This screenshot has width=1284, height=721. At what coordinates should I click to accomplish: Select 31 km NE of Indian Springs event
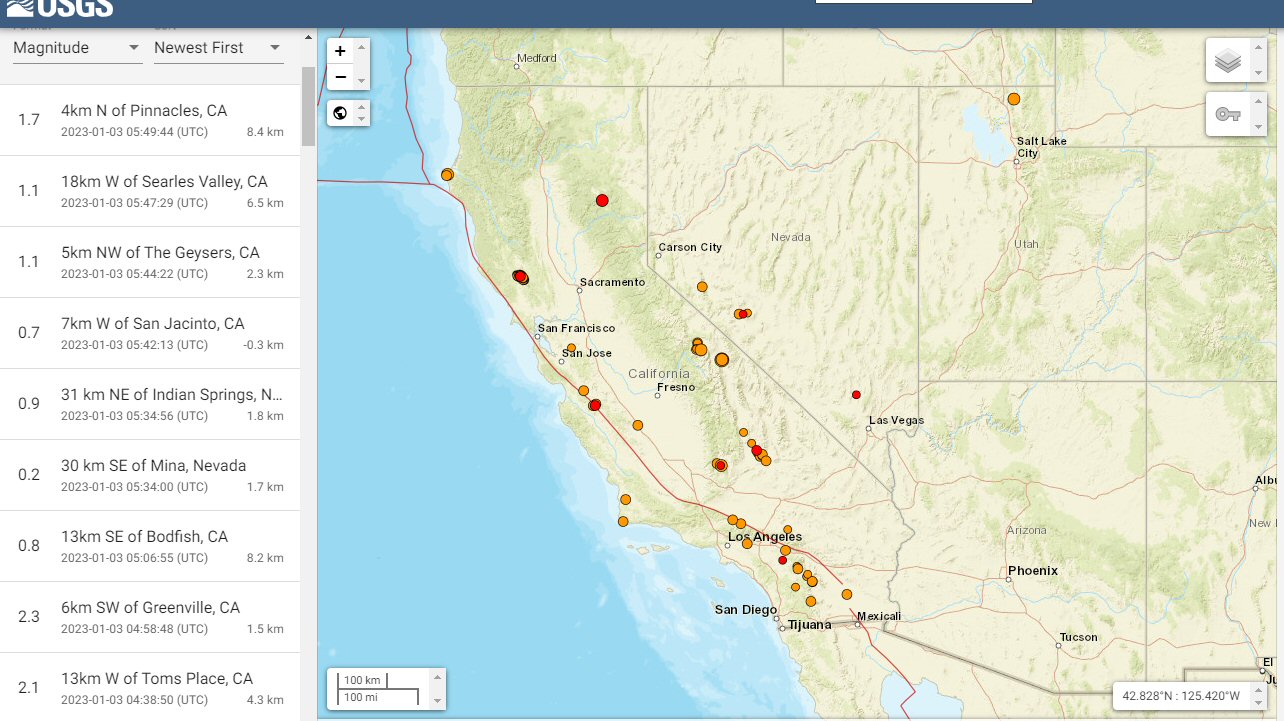(x=150, y=404)
